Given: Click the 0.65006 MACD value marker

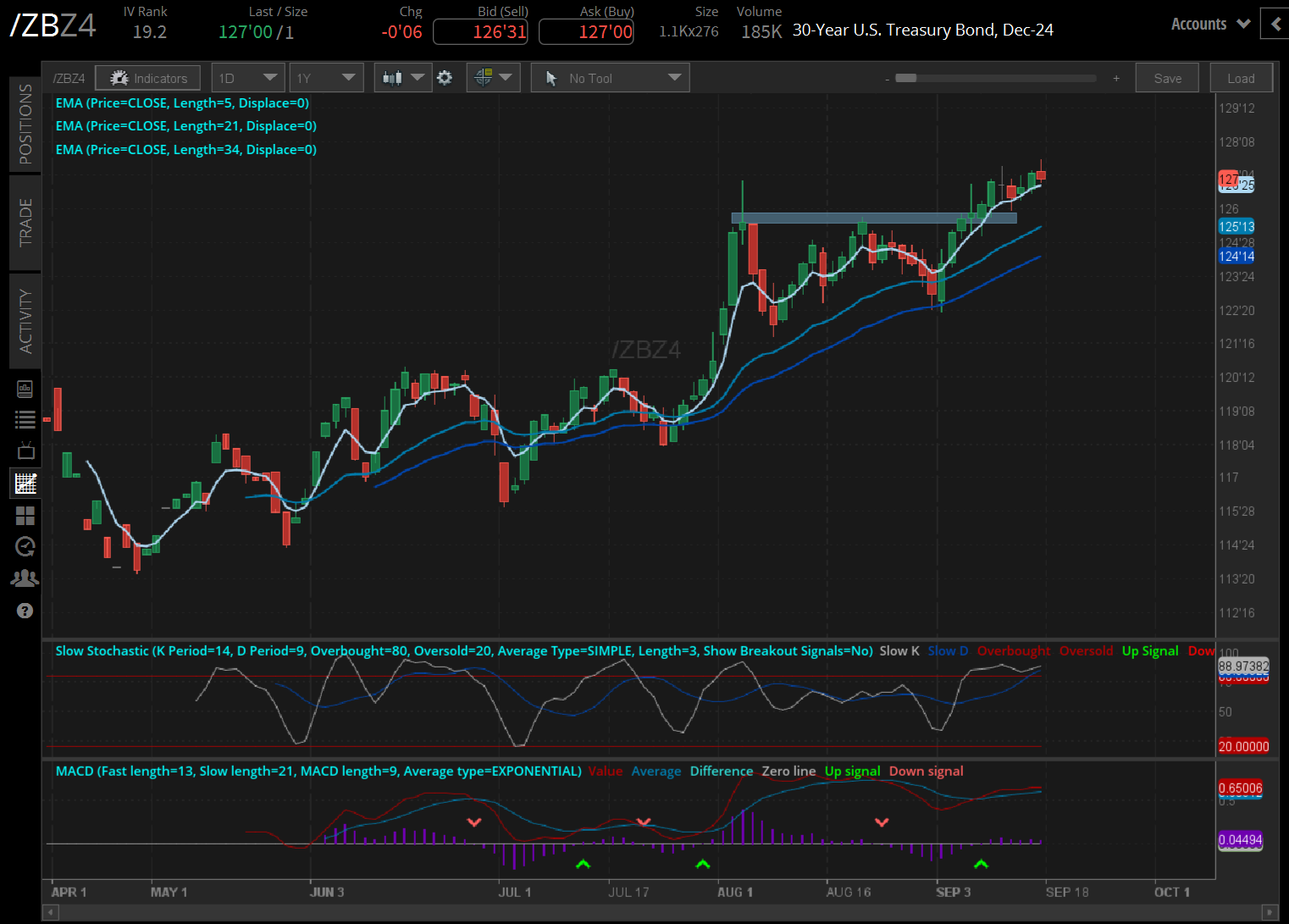Looking at the screenshot, I should click(1241, 788).
